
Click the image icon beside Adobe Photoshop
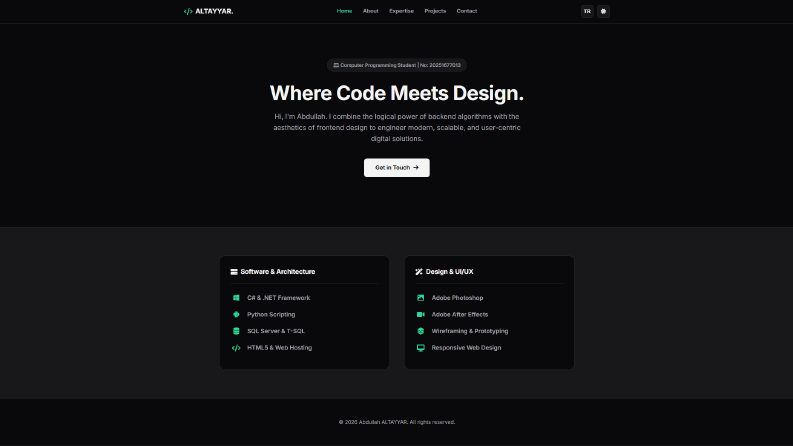(420, 298)
